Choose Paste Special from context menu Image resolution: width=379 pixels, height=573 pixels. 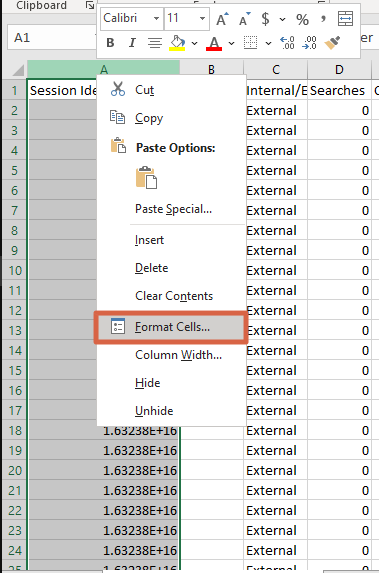pos(174,209)
